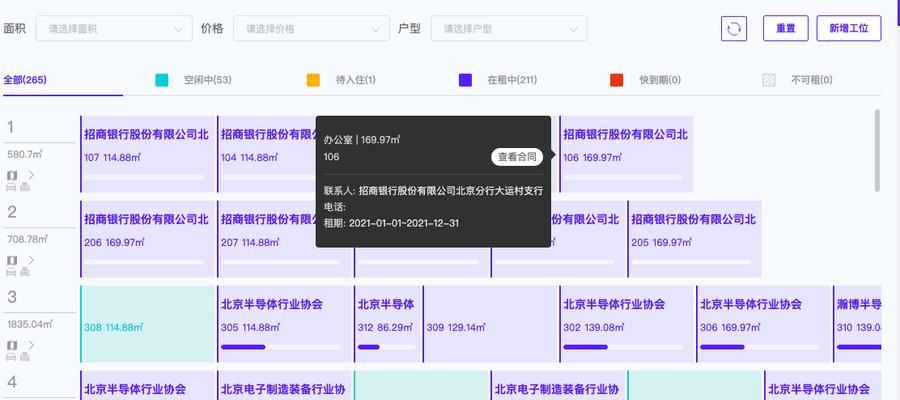
Task: Filter by 快到期(0) status
Action: click(x=660, y=80)
